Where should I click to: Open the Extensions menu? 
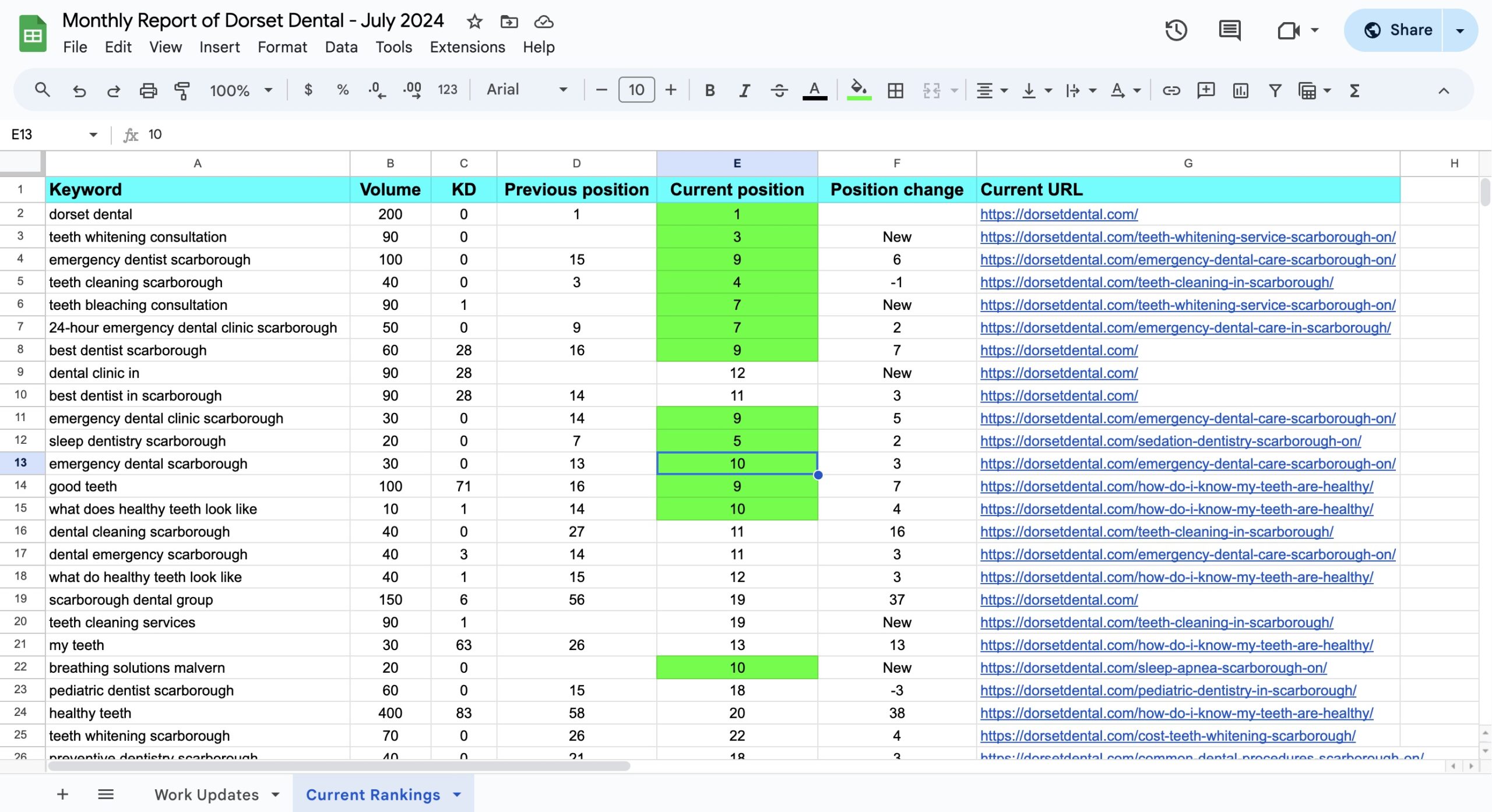click(x=467, y=47)
